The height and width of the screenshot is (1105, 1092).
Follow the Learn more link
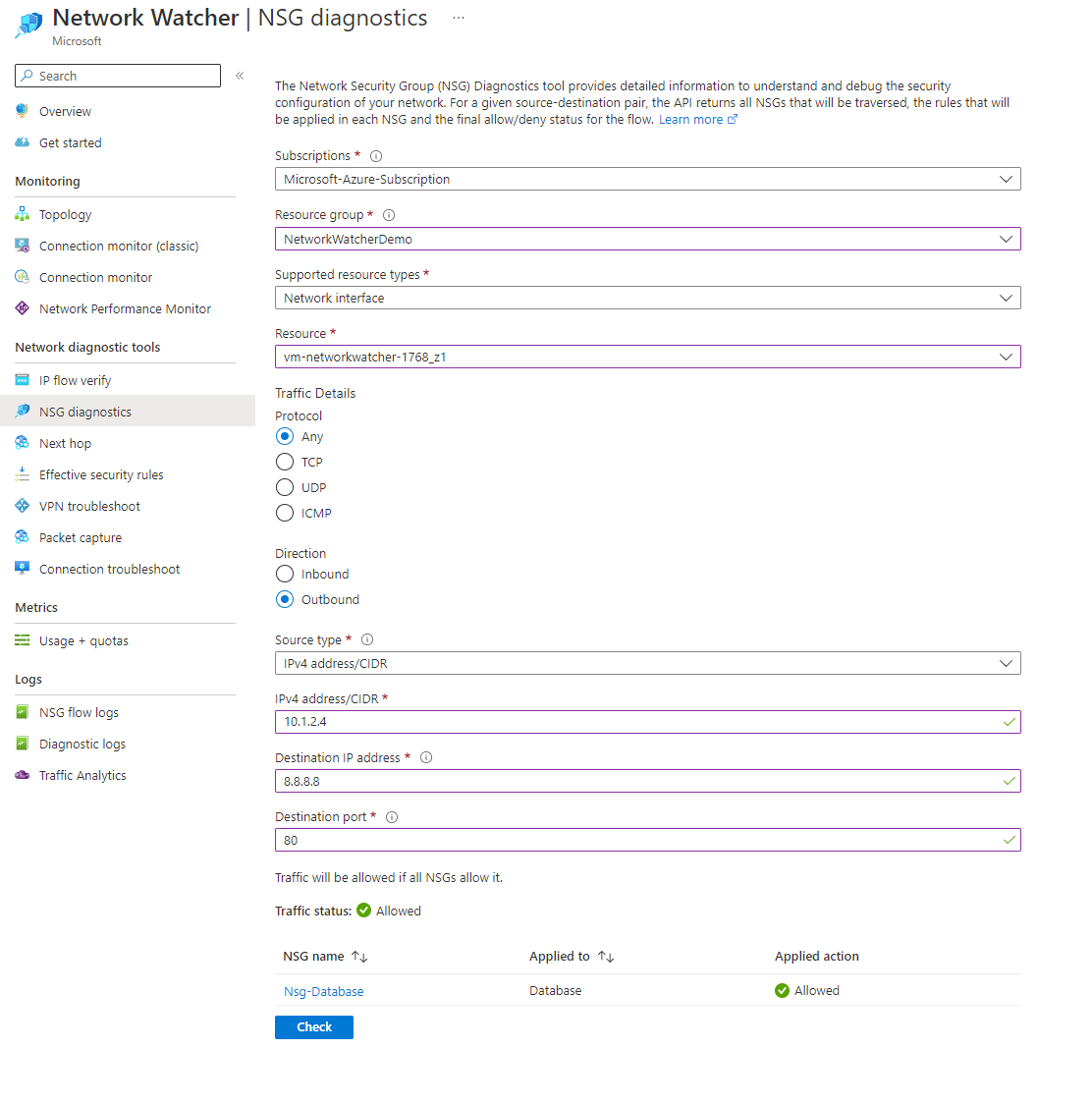click(x=697, y=119)
